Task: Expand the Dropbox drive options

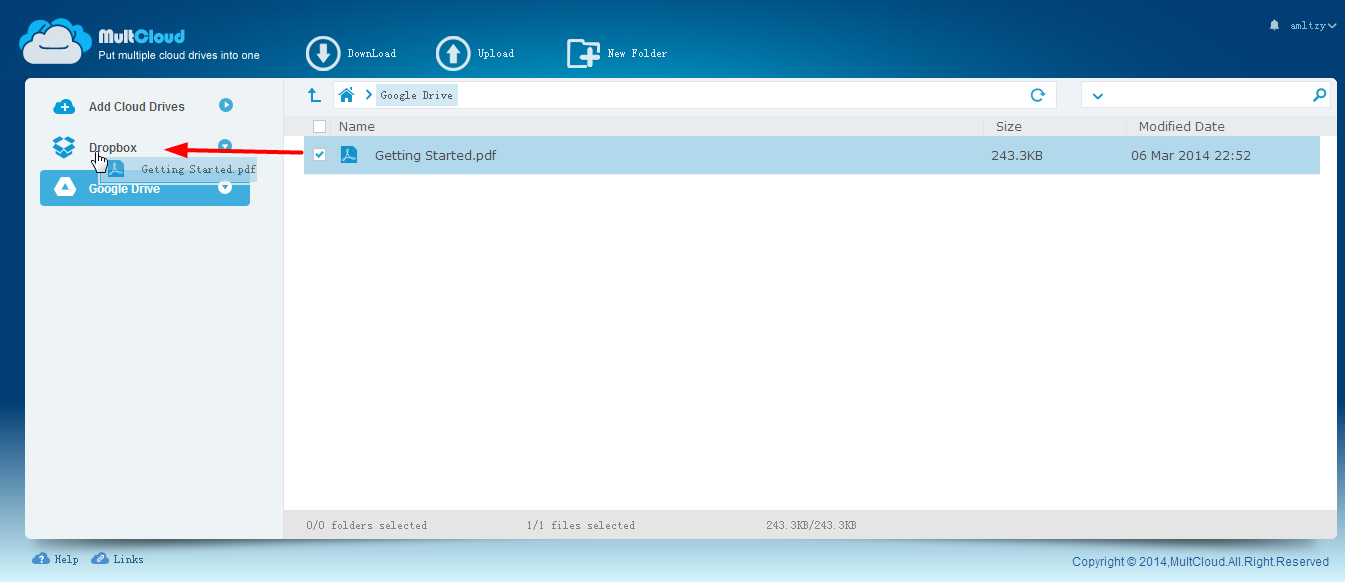Action: click(225, 146)
